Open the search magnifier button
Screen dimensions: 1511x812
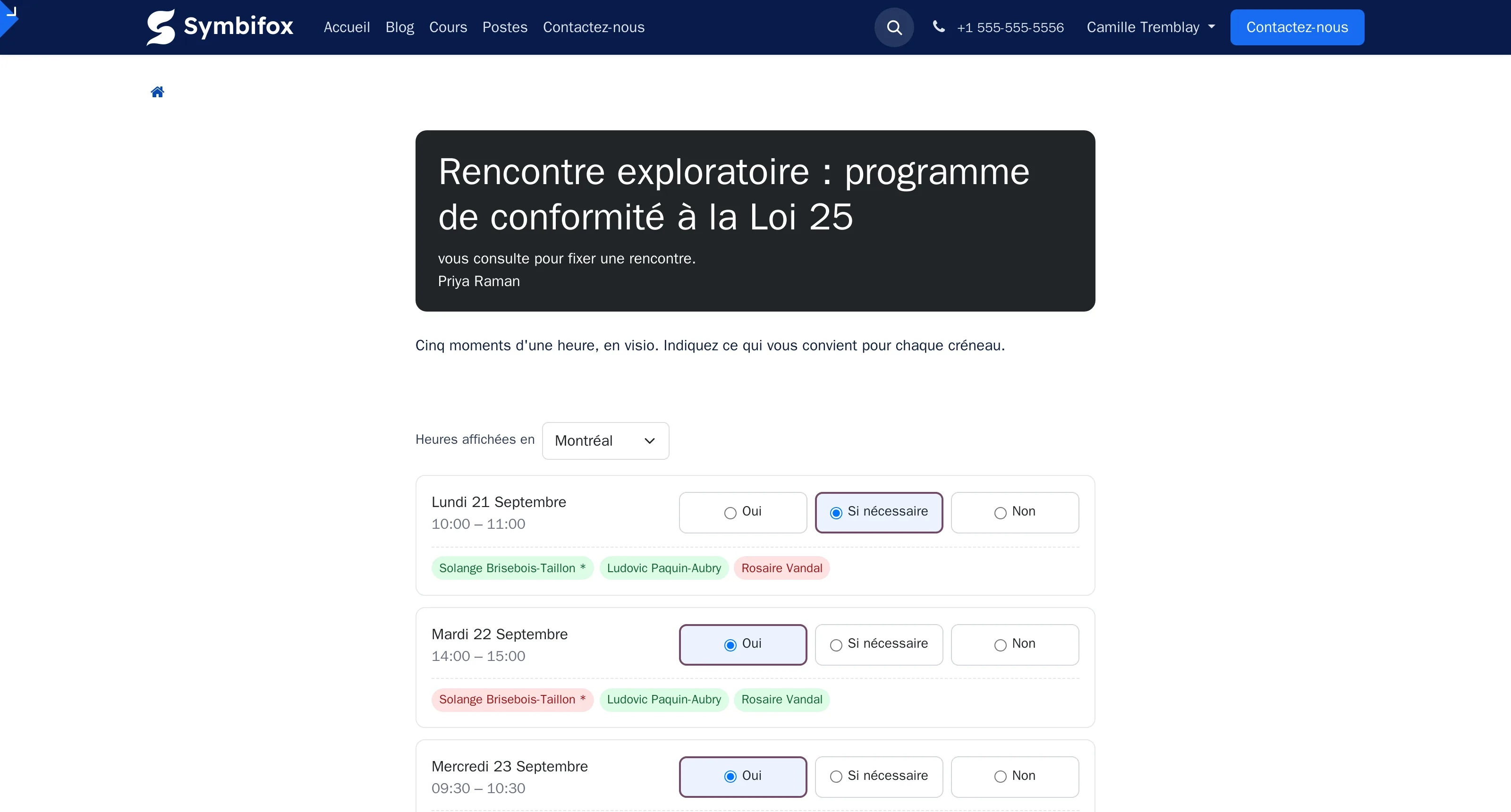pos(894,27)
